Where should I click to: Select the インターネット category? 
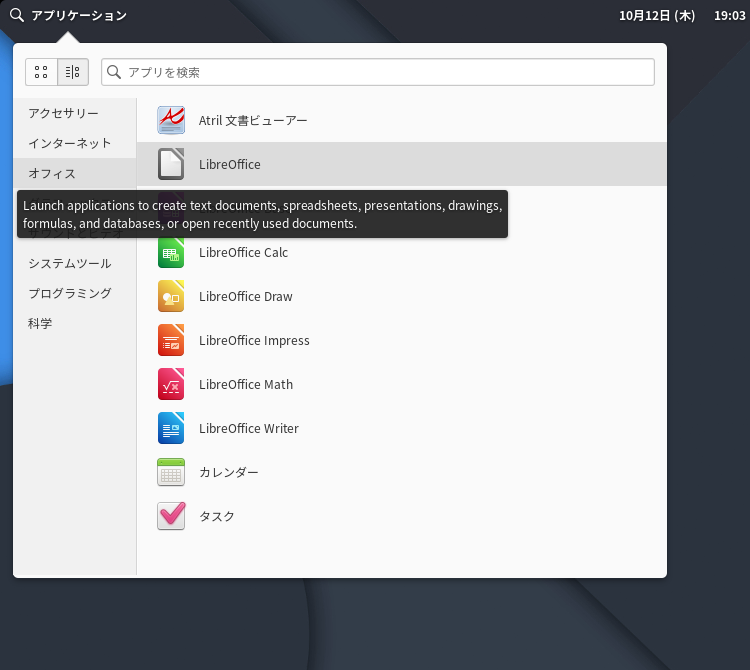coord(75,143)
